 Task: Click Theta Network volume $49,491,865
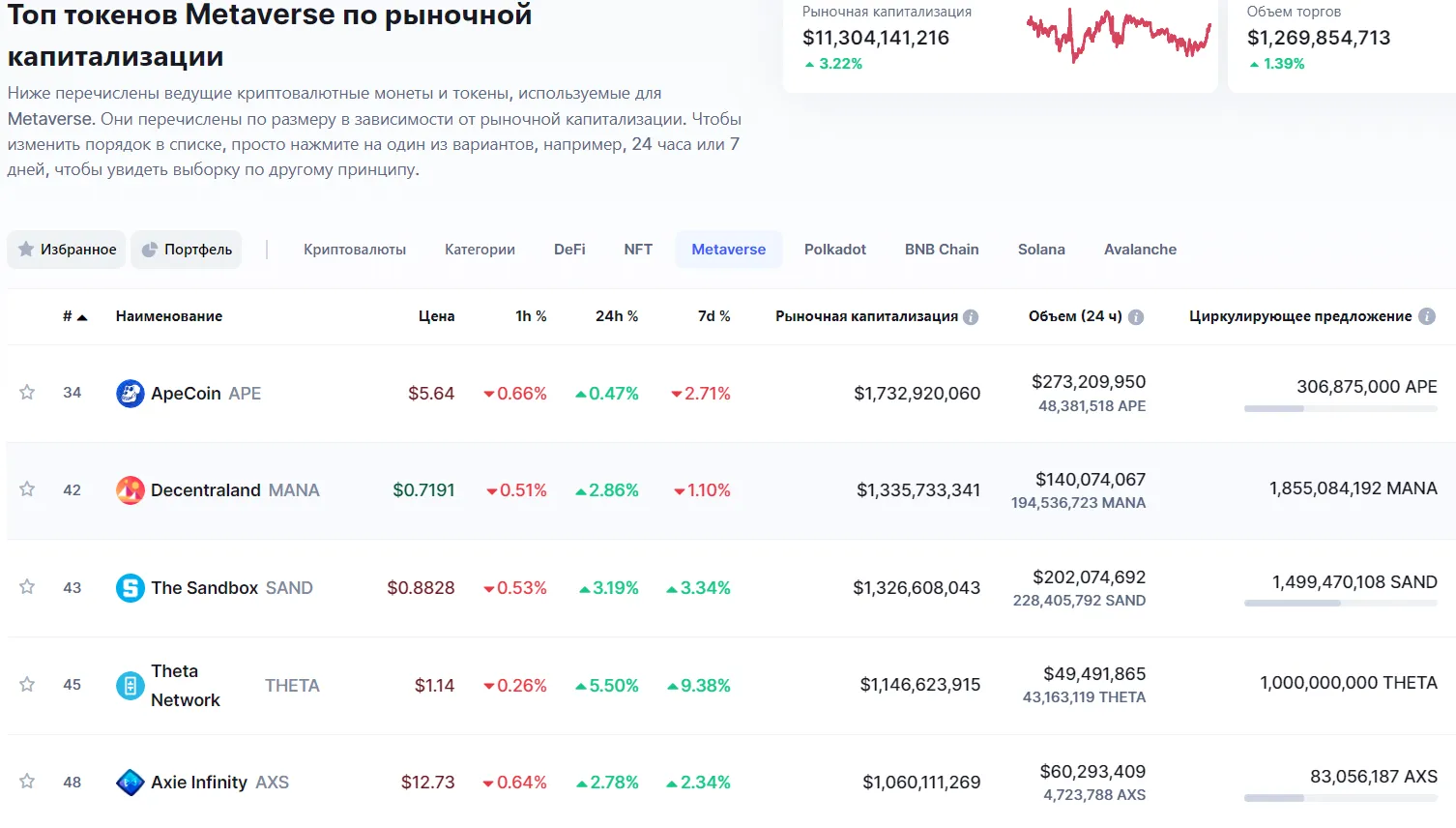[1094, 674]
